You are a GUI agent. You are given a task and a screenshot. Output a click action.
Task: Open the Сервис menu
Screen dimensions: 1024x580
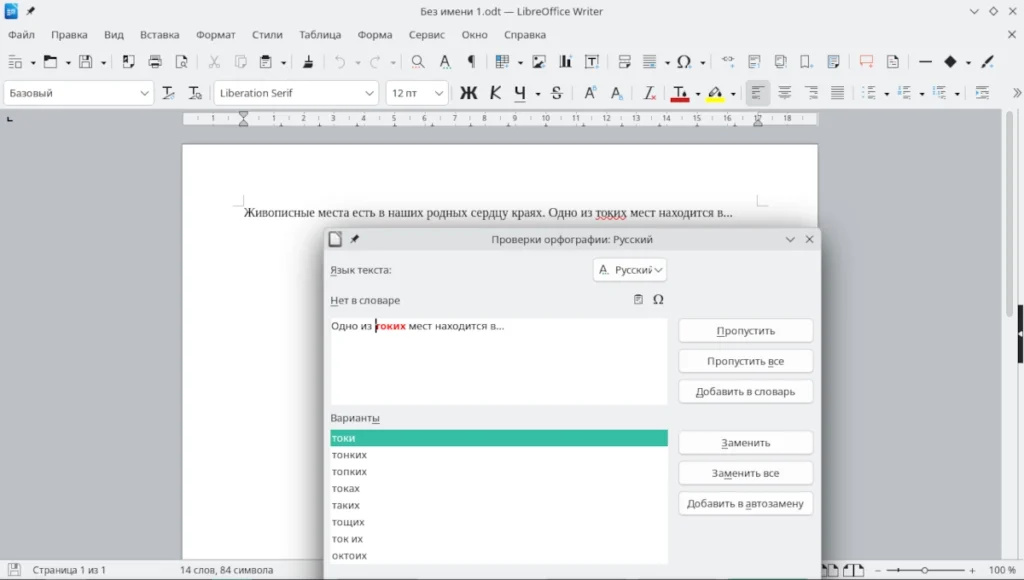click(426, 35)
